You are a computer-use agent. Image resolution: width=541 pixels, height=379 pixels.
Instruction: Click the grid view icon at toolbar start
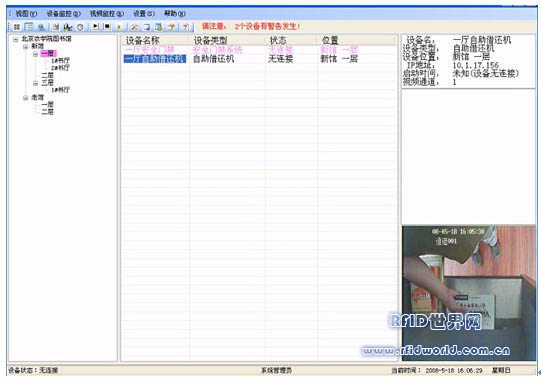(x=17, y=27)
